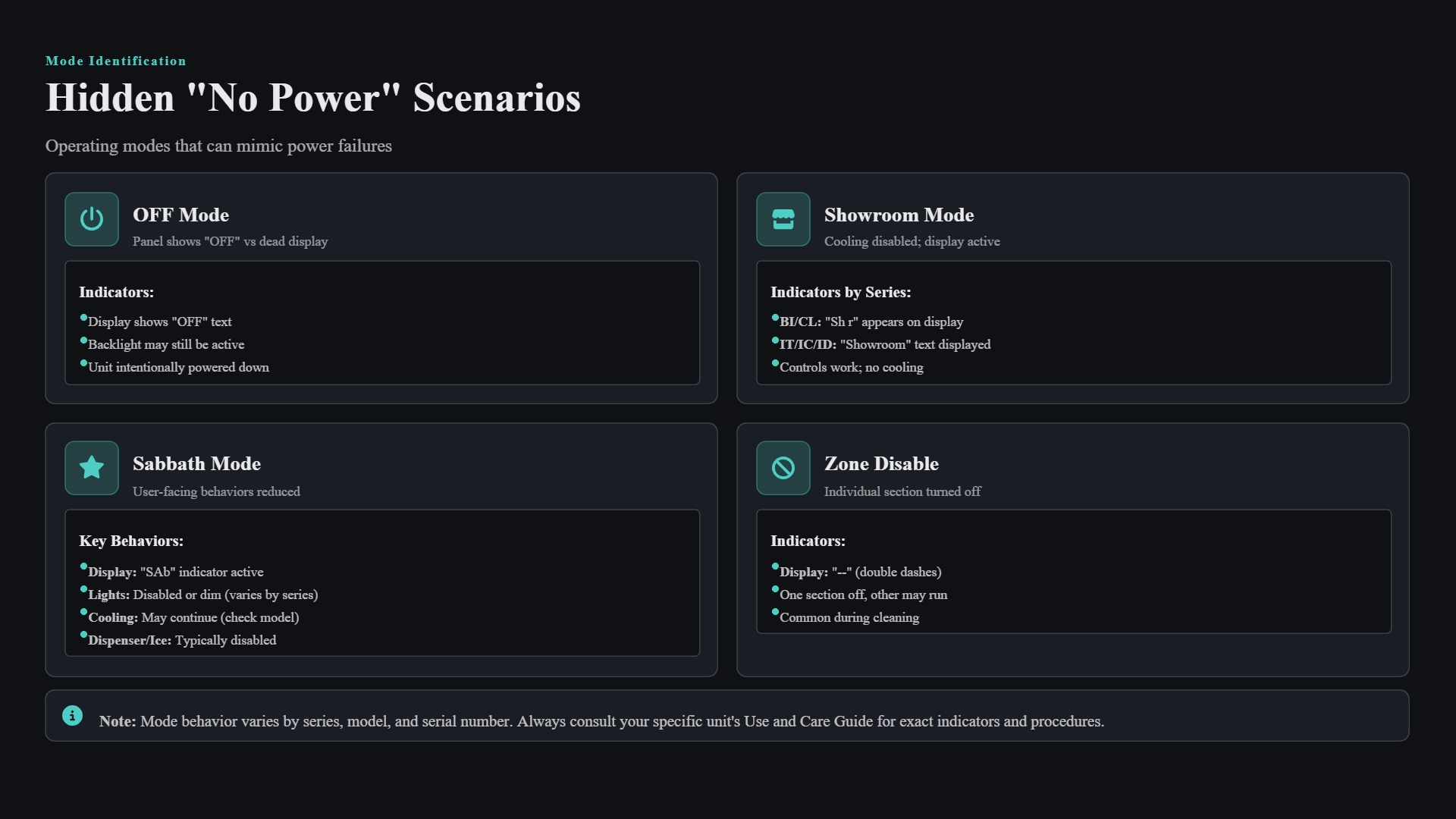This screenshot has height=819, width=1456.
Task: Click the Note text about Use and Care Guide
Action: [601, 721]
